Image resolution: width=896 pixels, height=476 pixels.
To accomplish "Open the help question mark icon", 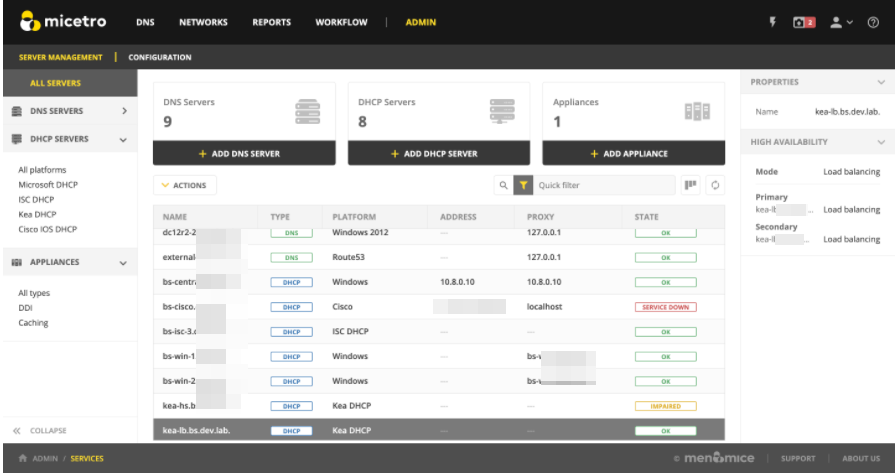I will pos(873,22).
